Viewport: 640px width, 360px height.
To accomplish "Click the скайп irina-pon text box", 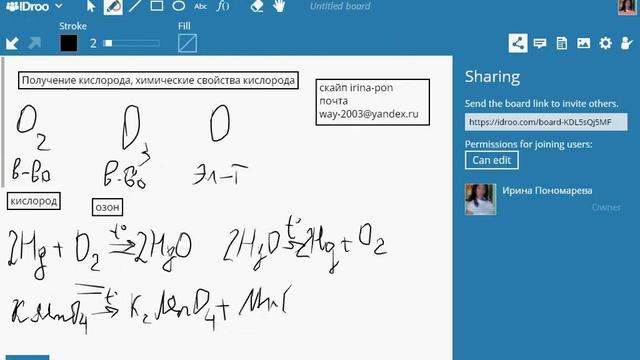I will [373, 102].
